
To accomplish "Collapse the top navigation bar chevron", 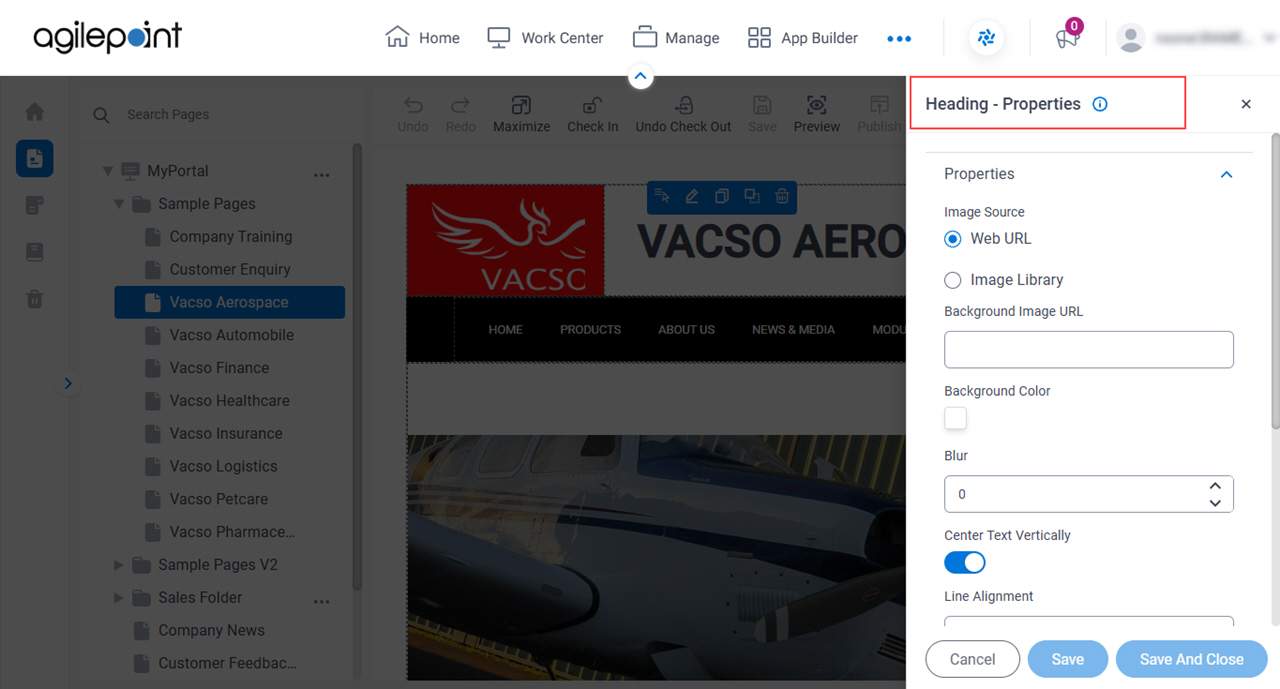I will (x=641, y=76).
